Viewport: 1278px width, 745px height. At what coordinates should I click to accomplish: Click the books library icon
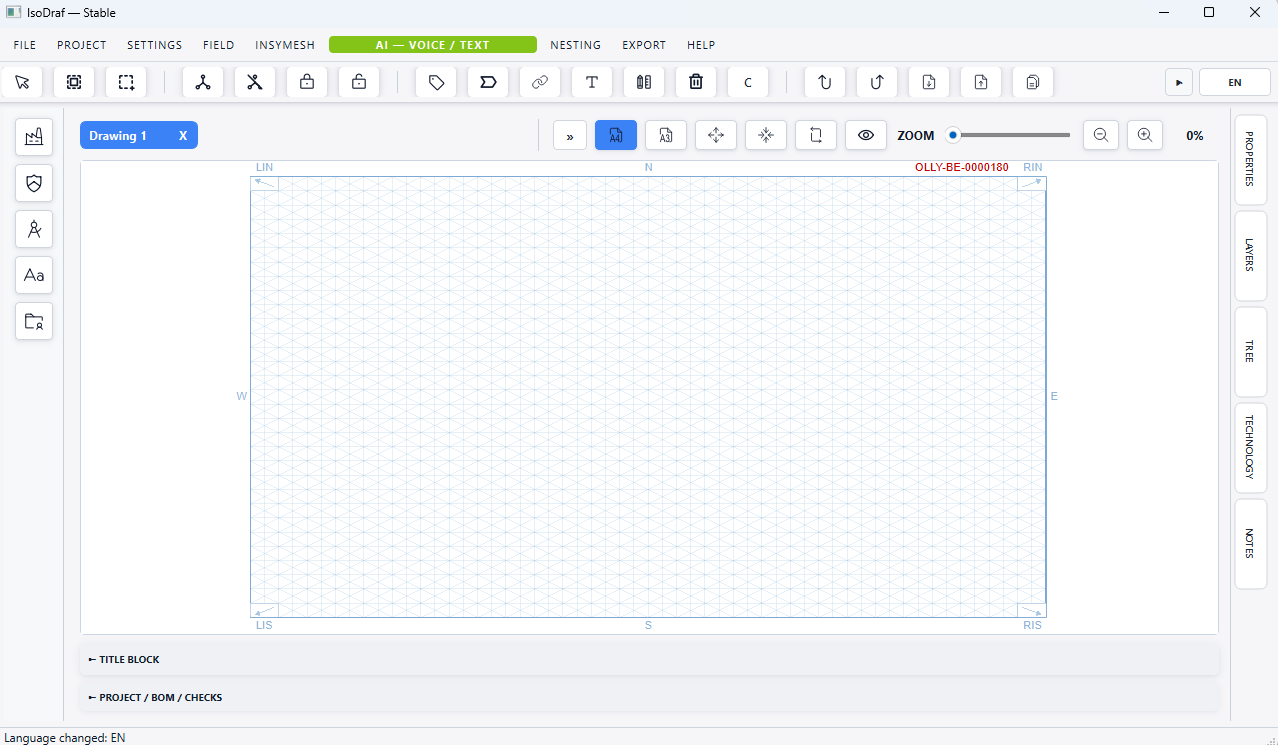644,82
